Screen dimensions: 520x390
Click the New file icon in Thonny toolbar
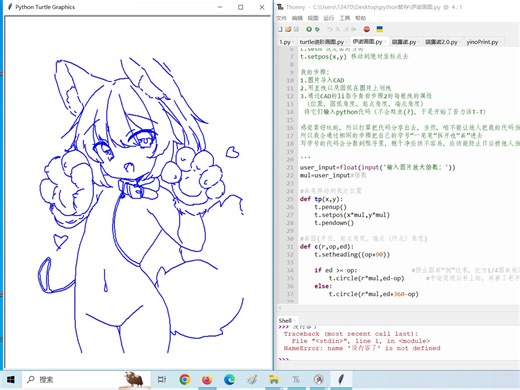pos(280,29)
